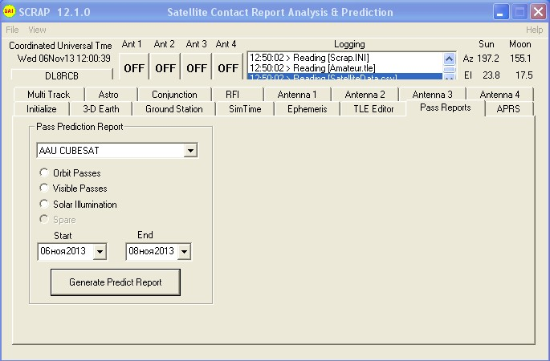Select the Pass Reports tab
The width and height of the screenshot is (550, 361).
coord(445,108)
